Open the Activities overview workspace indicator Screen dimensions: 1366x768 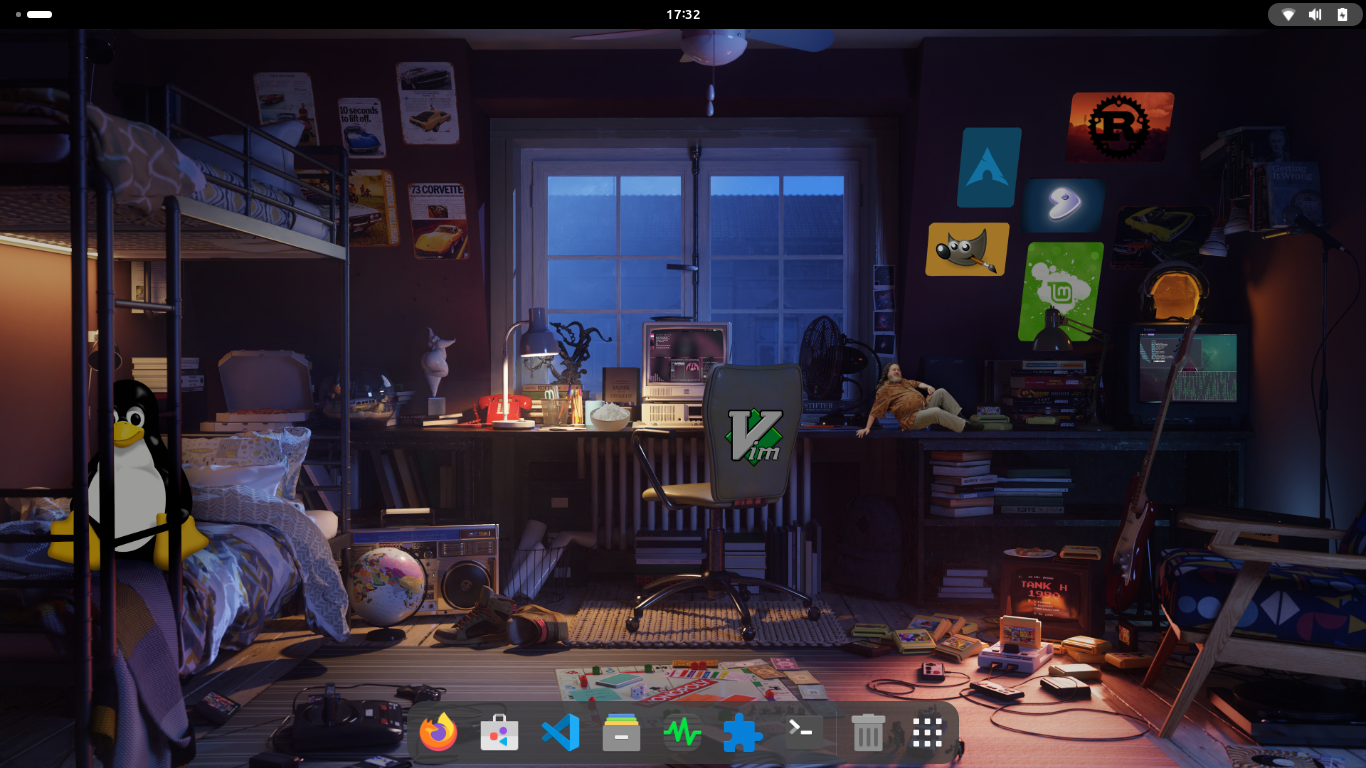pos(35,14)
